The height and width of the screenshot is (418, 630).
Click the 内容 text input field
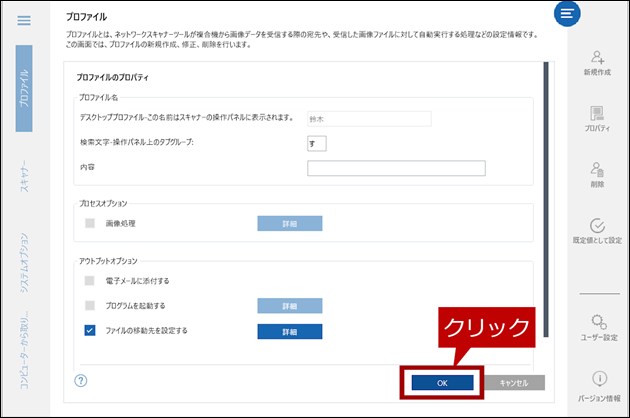pyautogui.click(x=396, y=168)
